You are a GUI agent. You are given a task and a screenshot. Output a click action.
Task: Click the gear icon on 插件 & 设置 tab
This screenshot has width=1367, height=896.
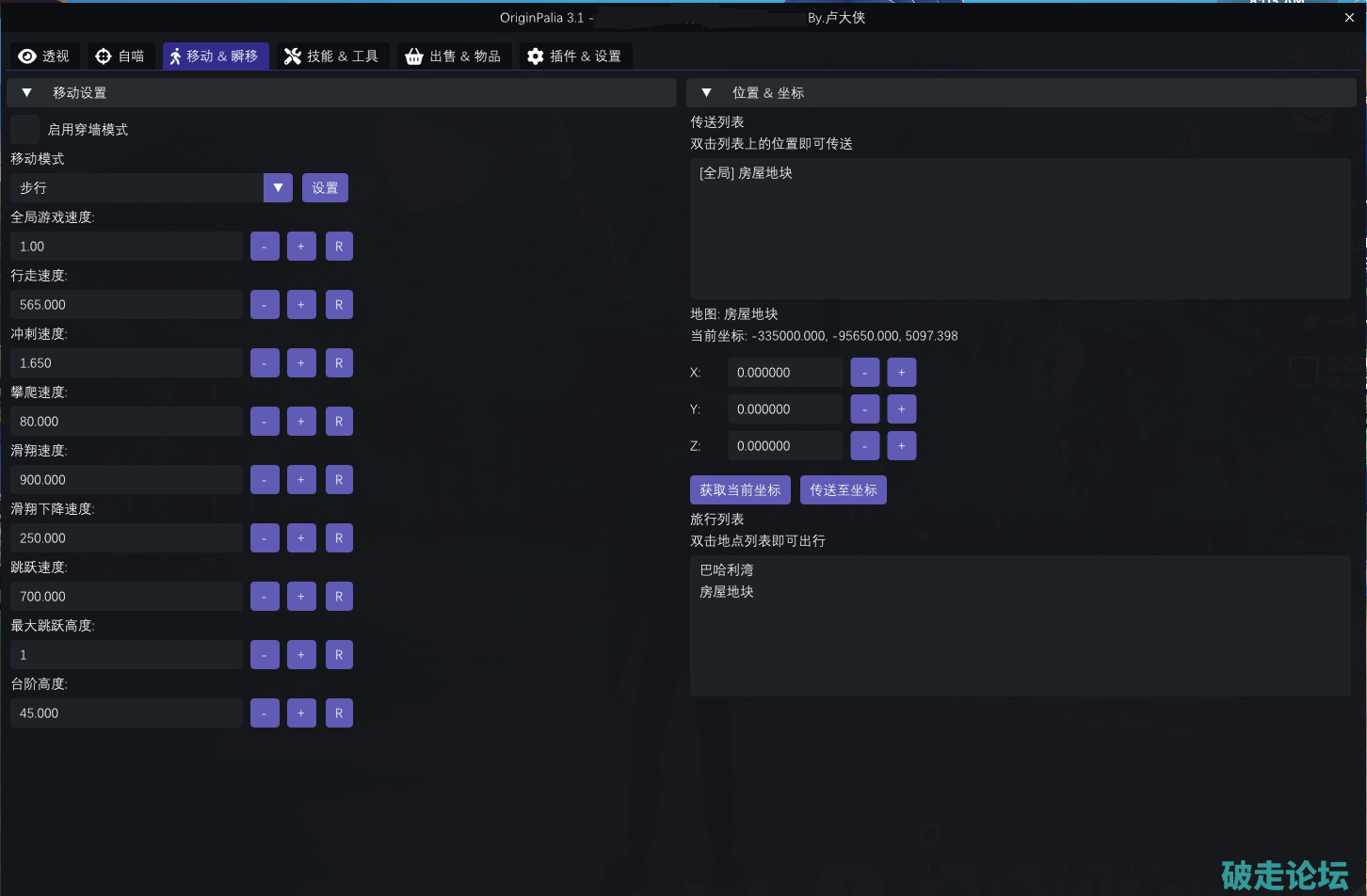[x=535, y=56]
